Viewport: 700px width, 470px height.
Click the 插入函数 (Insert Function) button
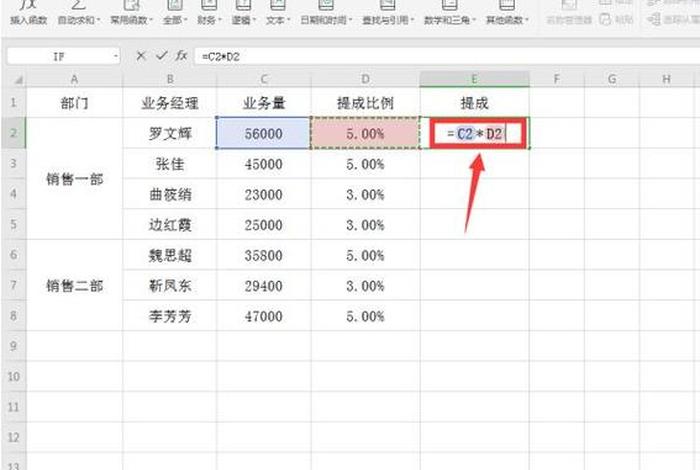[28, 13]
